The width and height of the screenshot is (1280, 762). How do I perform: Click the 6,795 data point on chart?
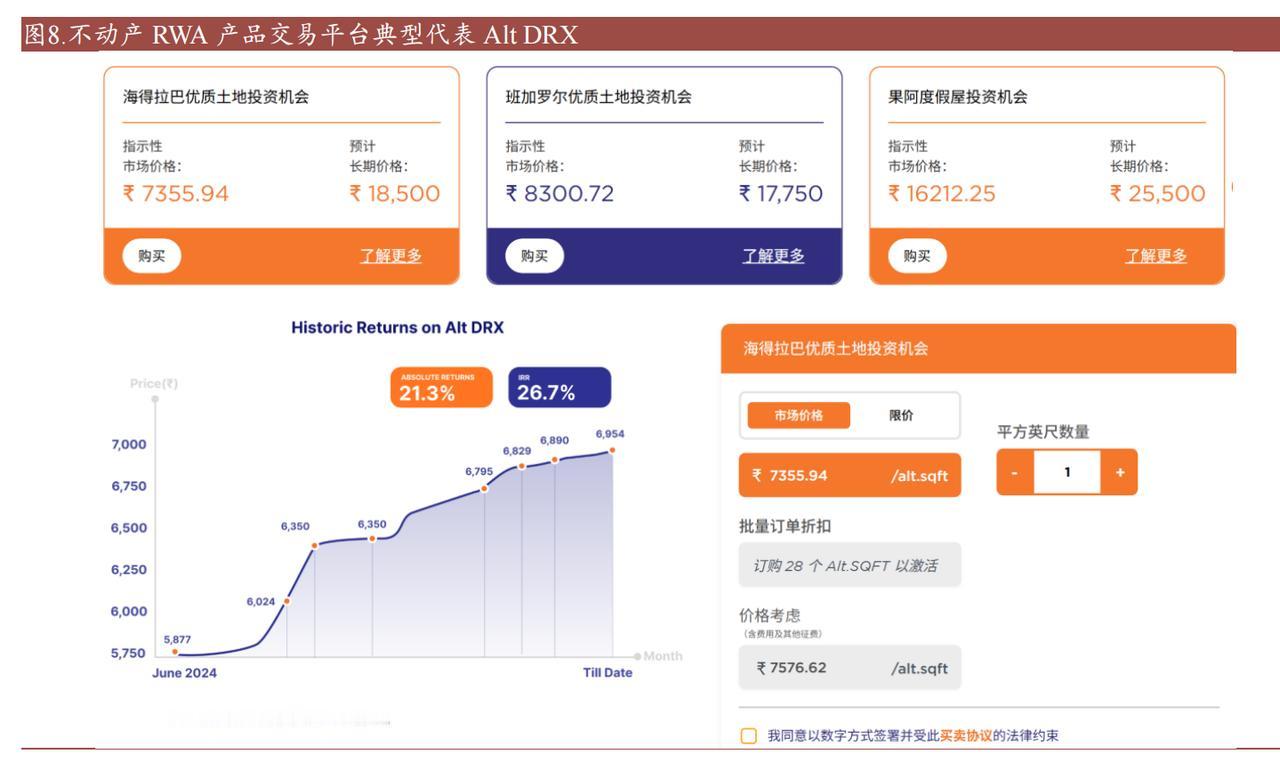pos(485,488)
